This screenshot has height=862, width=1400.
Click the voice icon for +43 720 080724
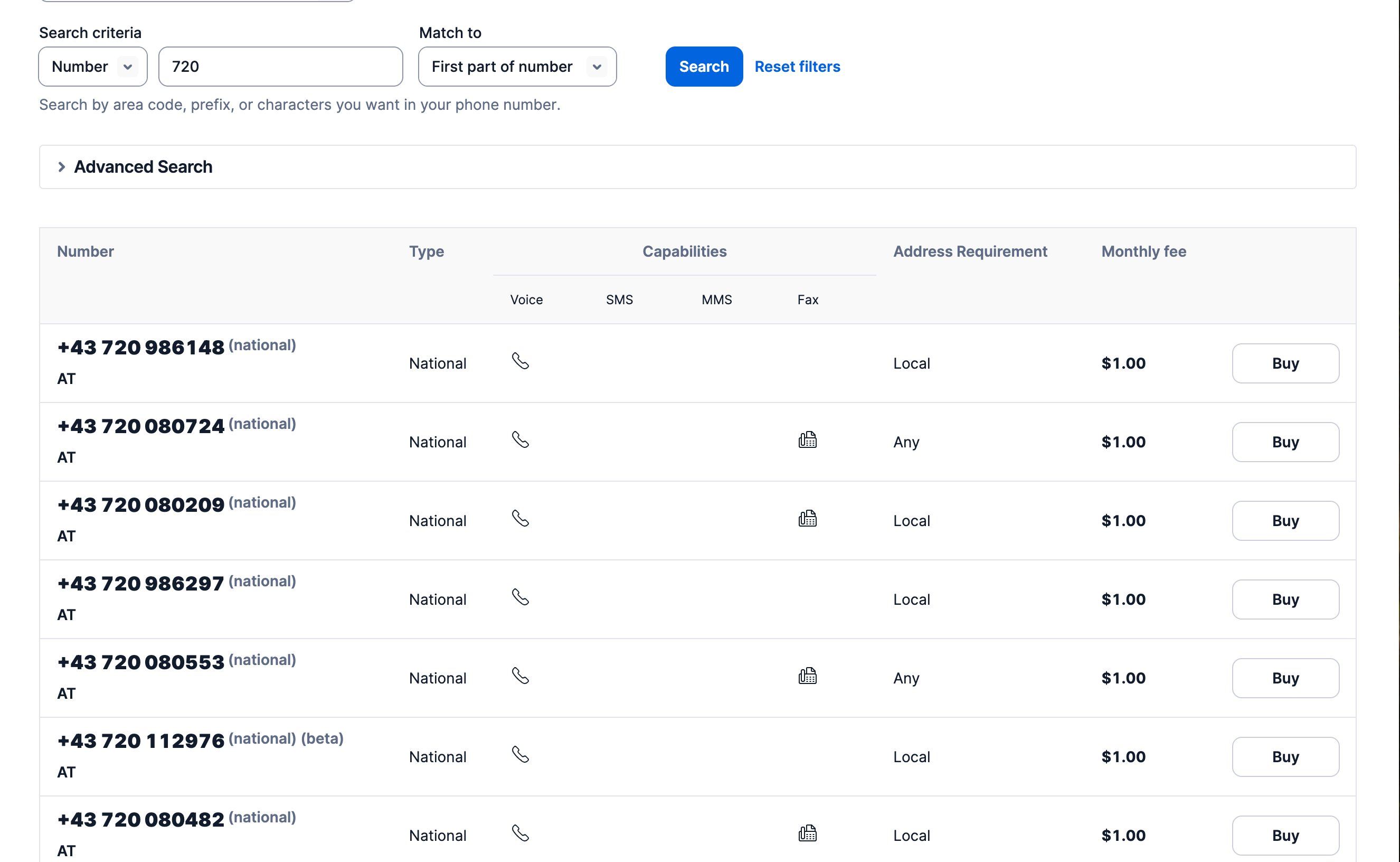click(x=519, y=440)
